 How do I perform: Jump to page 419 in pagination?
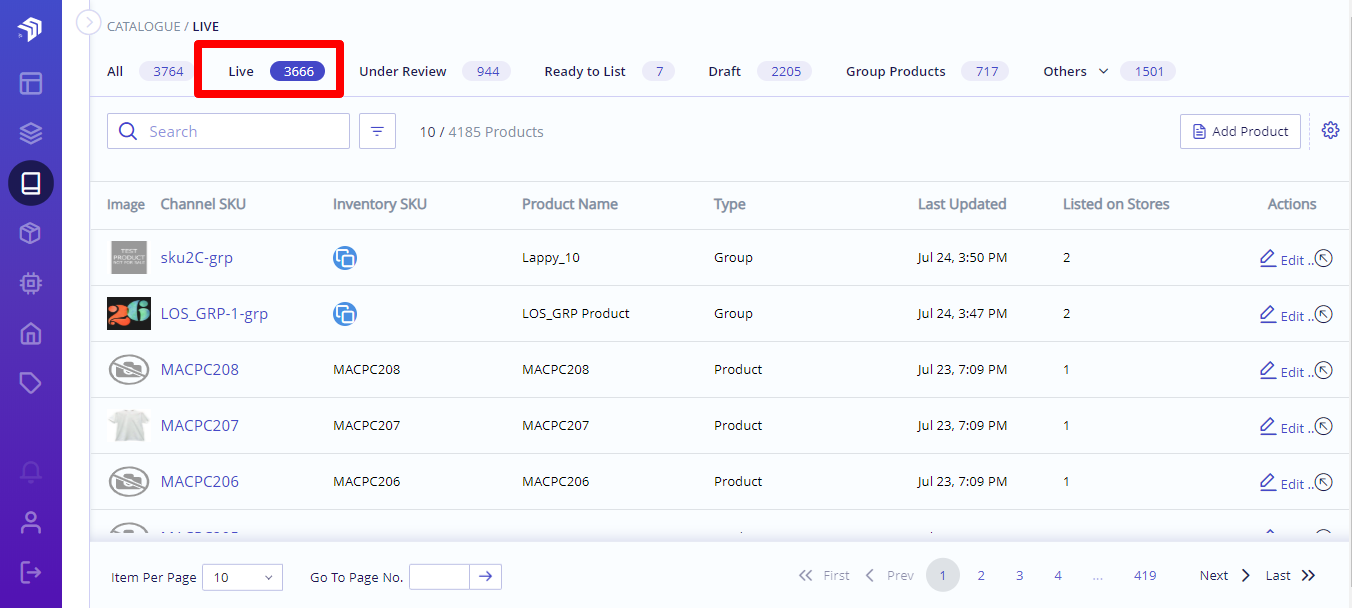pyautogui.click(x=1145, y=575)
